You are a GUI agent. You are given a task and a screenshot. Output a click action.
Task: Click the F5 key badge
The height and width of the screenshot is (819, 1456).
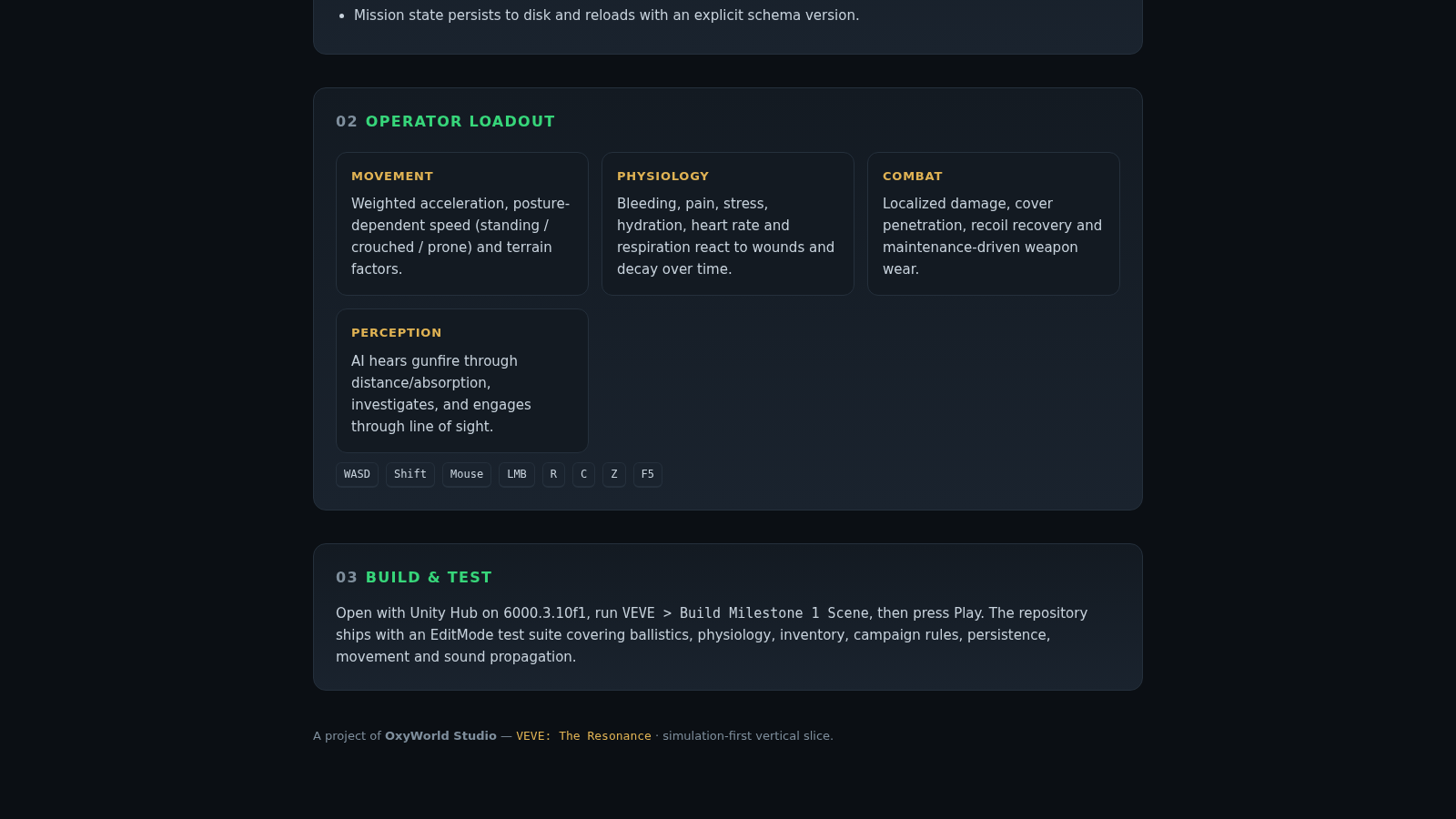(648, 474)
